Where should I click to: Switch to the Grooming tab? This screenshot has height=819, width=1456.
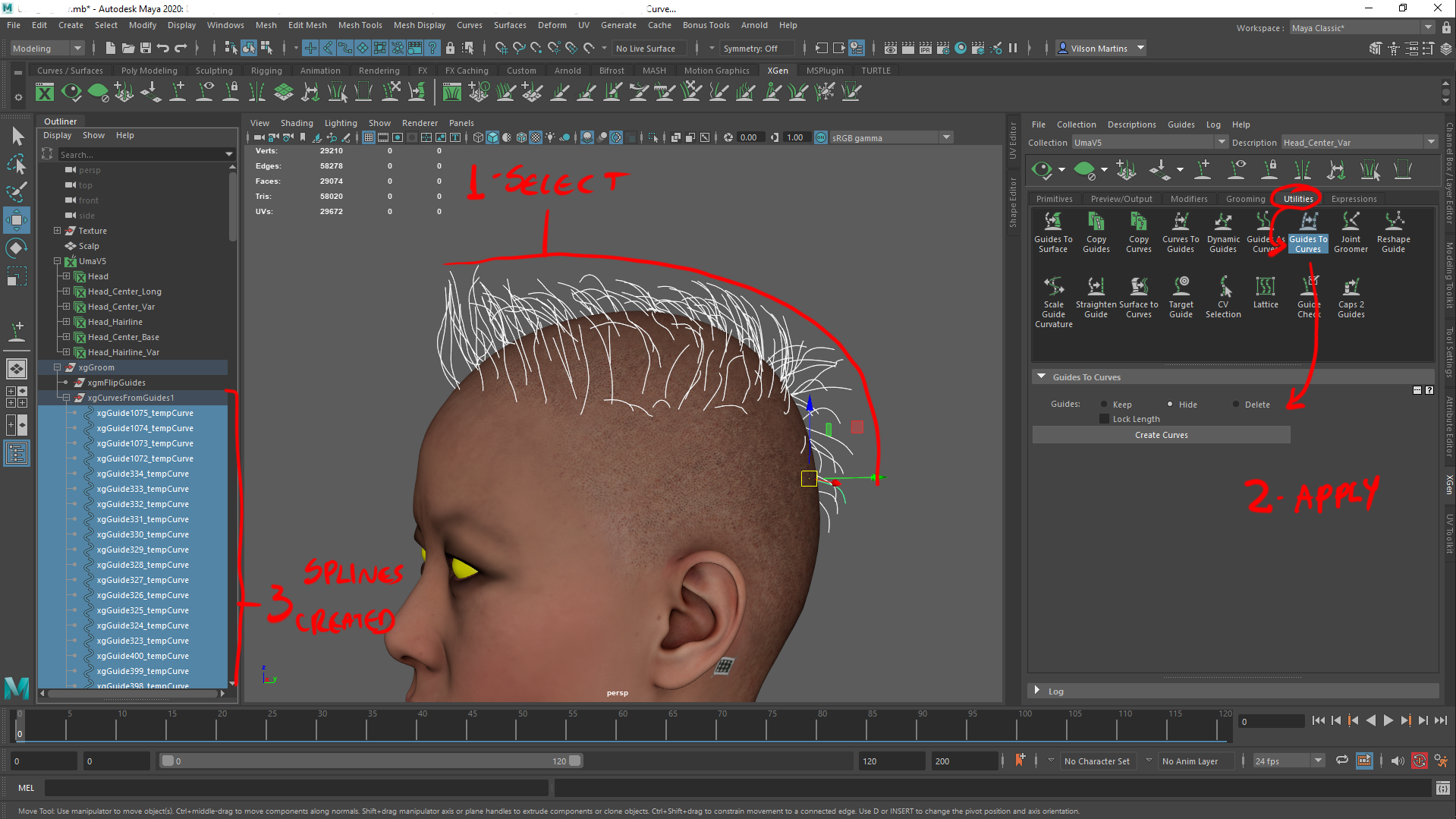(1245, 199)
